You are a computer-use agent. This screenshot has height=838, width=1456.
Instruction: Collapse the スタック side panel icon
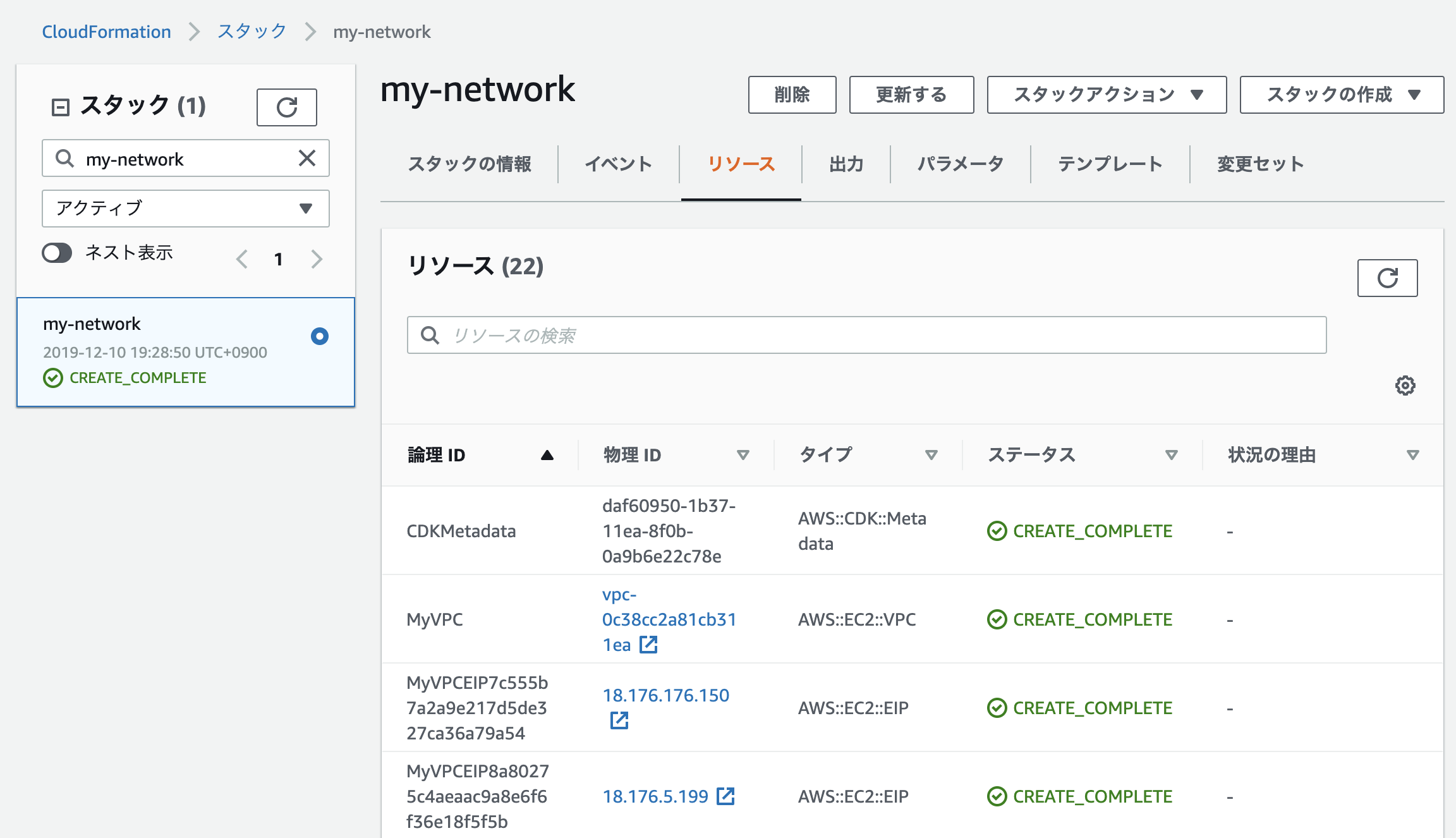point(60,107)
